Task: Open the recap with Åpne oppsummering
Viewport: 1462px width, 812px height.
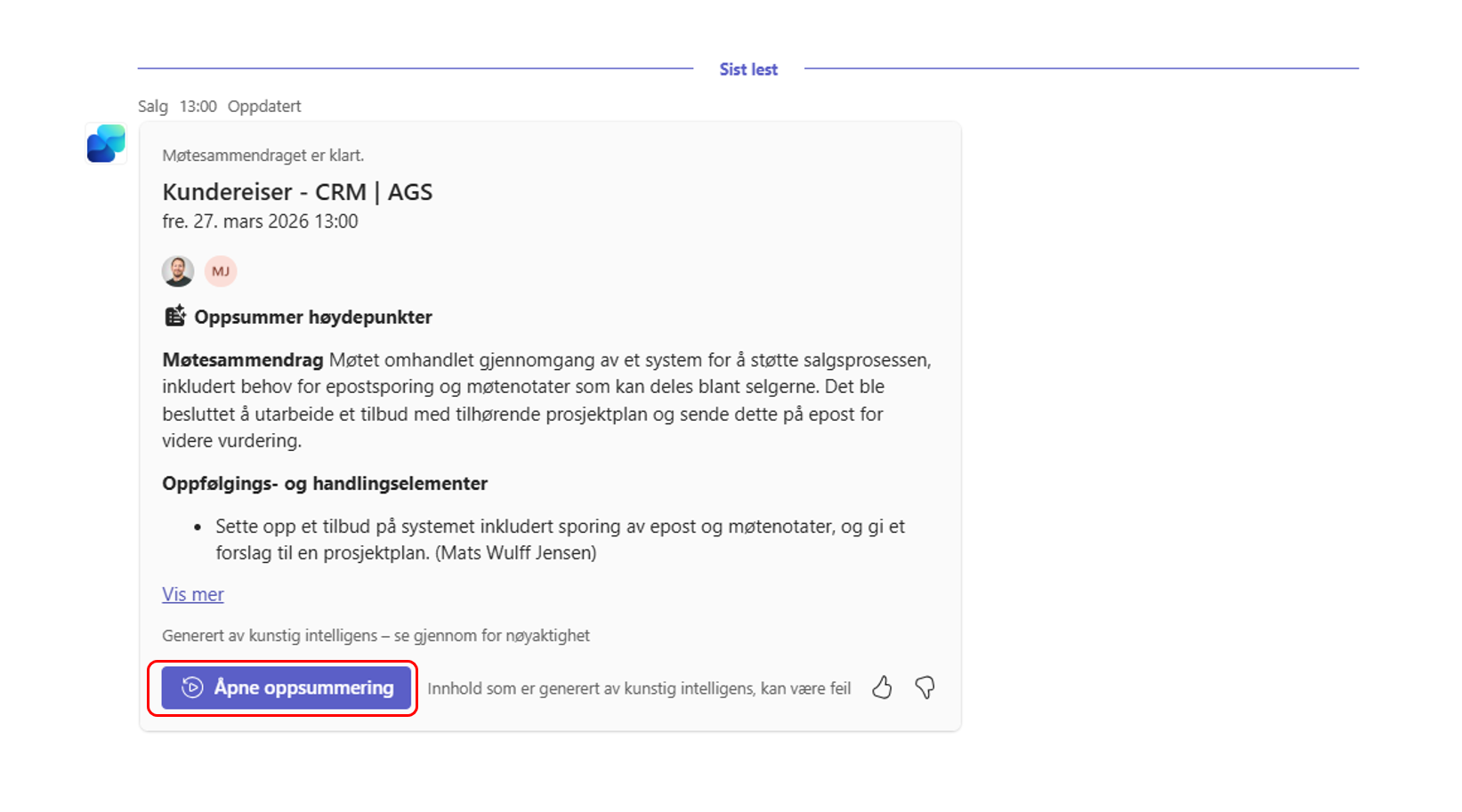Action: (287, 687)
